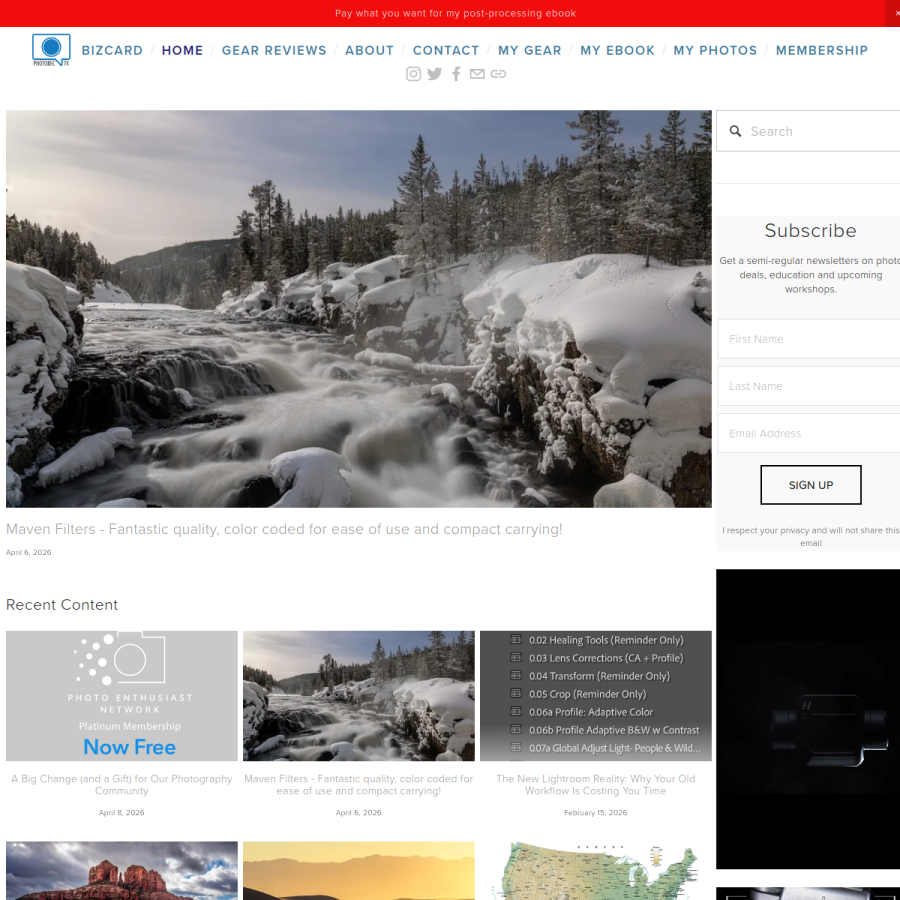The height and width of the screenshot is (900, 900).
Task: Click the email envelope icon
Action: [x=477, y=73]
